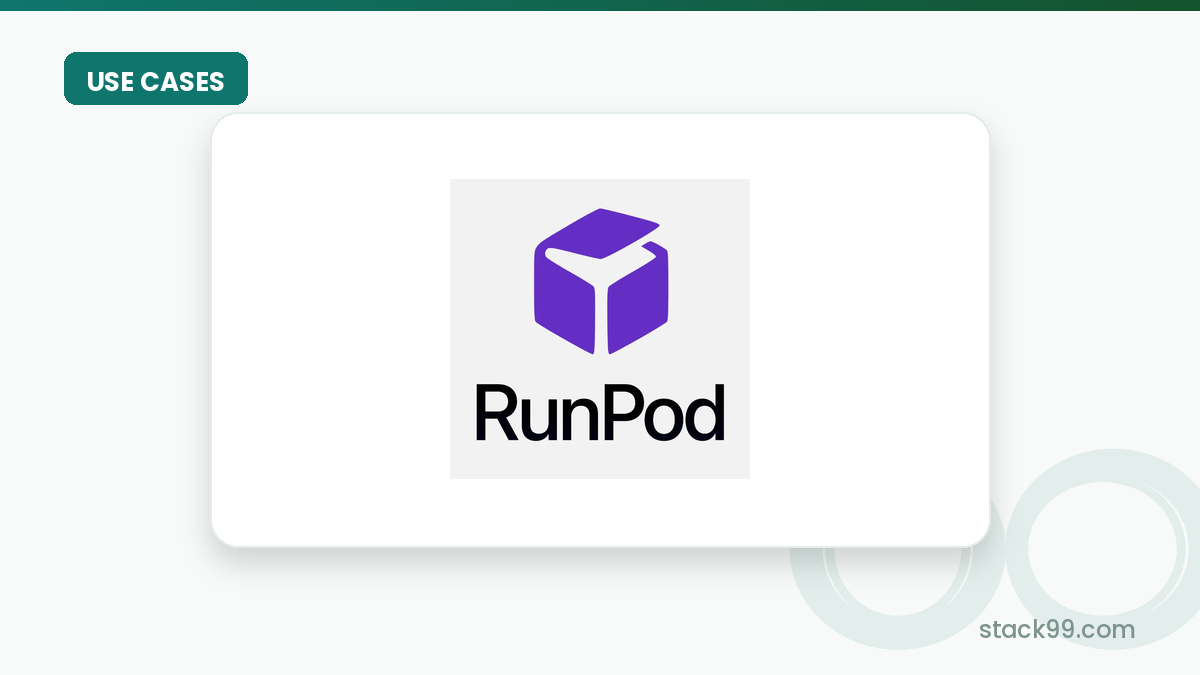Image resolution: width=1200 pixels, height=675 pixels.
Task: Click the USE CASES label badge
Action: pyautogui.click(x=156, y=79)
